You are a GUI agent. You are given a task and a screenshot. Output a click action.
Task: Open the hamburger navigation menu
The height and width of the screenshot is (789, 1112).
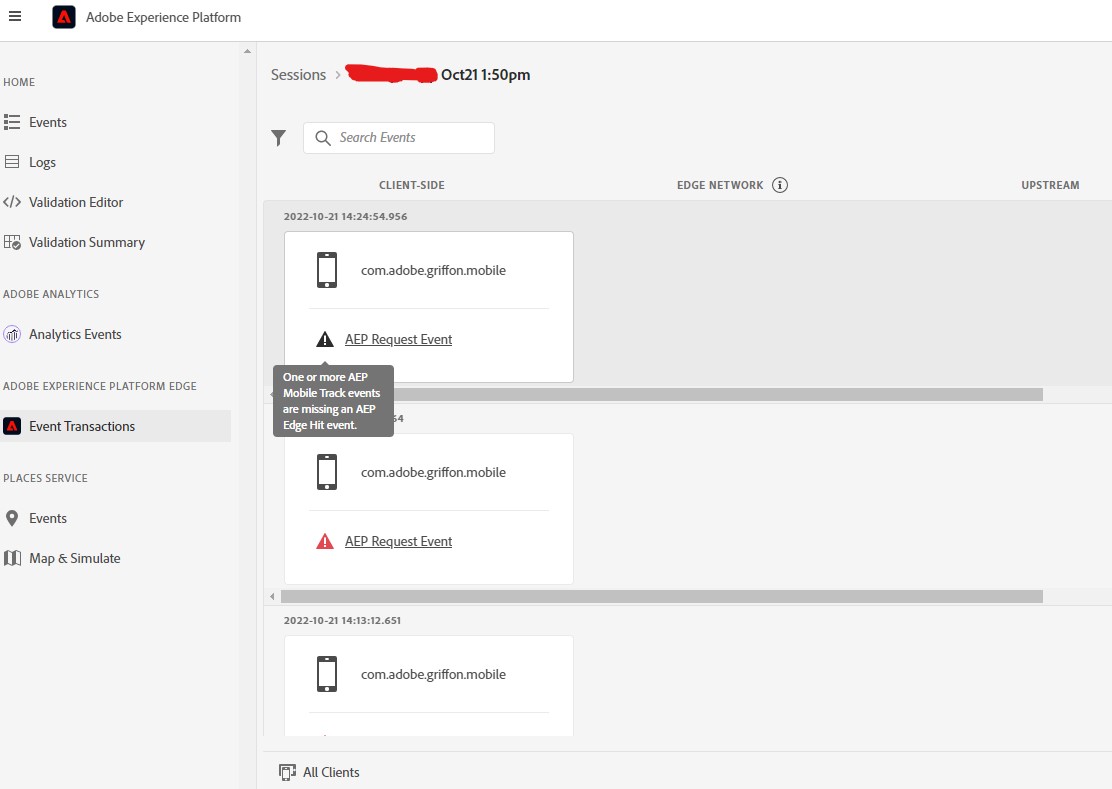[x=15, y=16]
